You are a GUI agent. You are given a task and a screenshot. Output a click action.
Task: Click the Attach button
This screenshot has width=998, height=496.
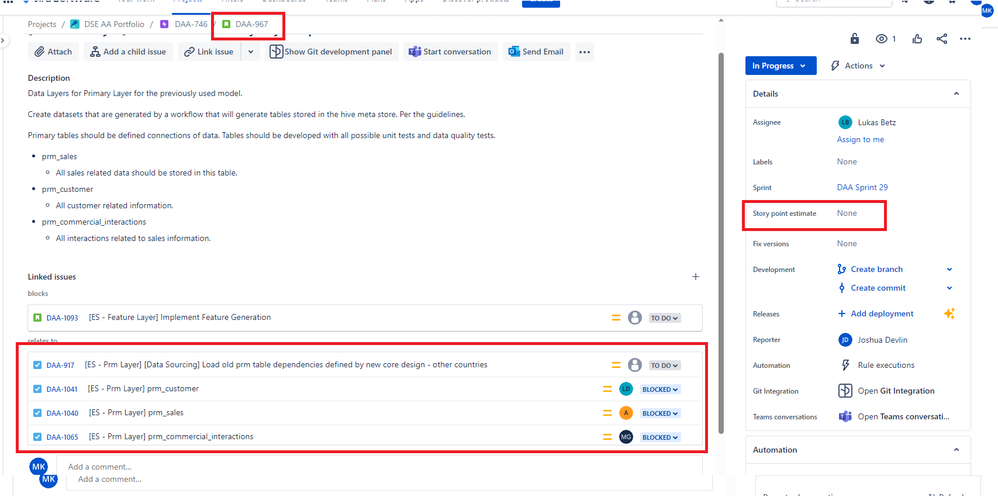(53, 52)
